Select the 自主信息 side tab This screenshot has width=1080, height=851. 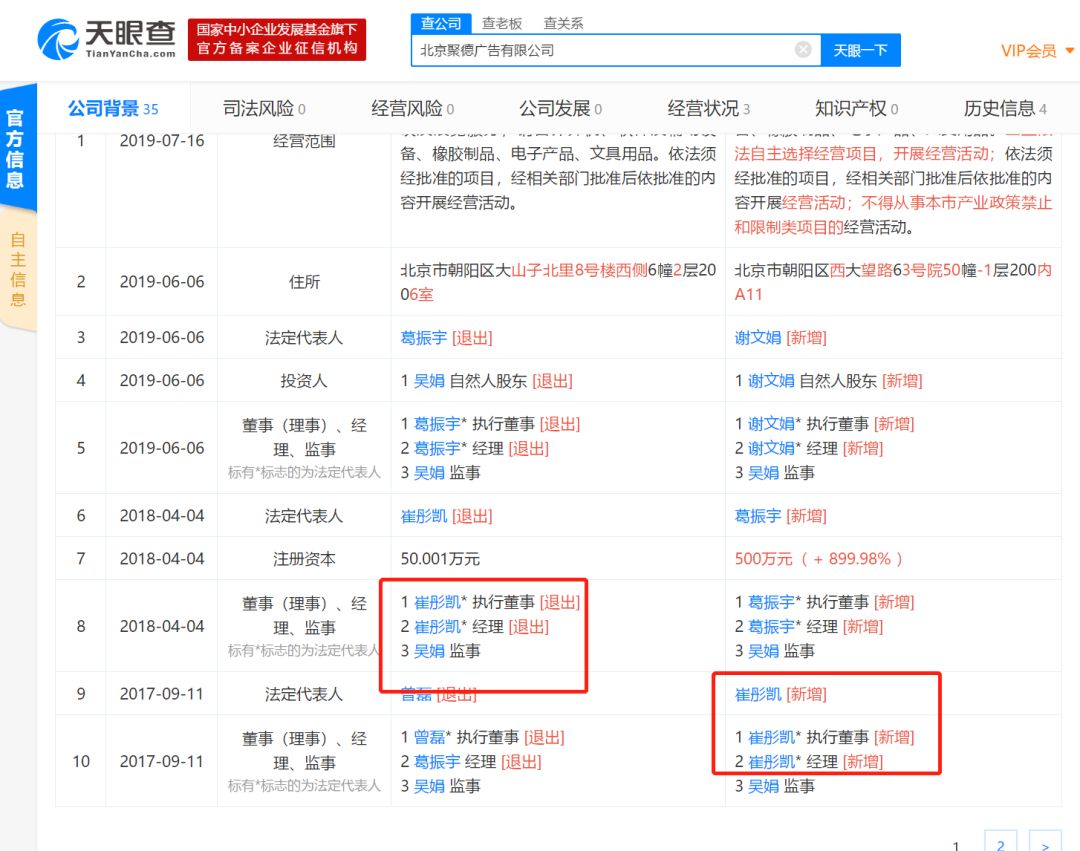tap(18, 269)
